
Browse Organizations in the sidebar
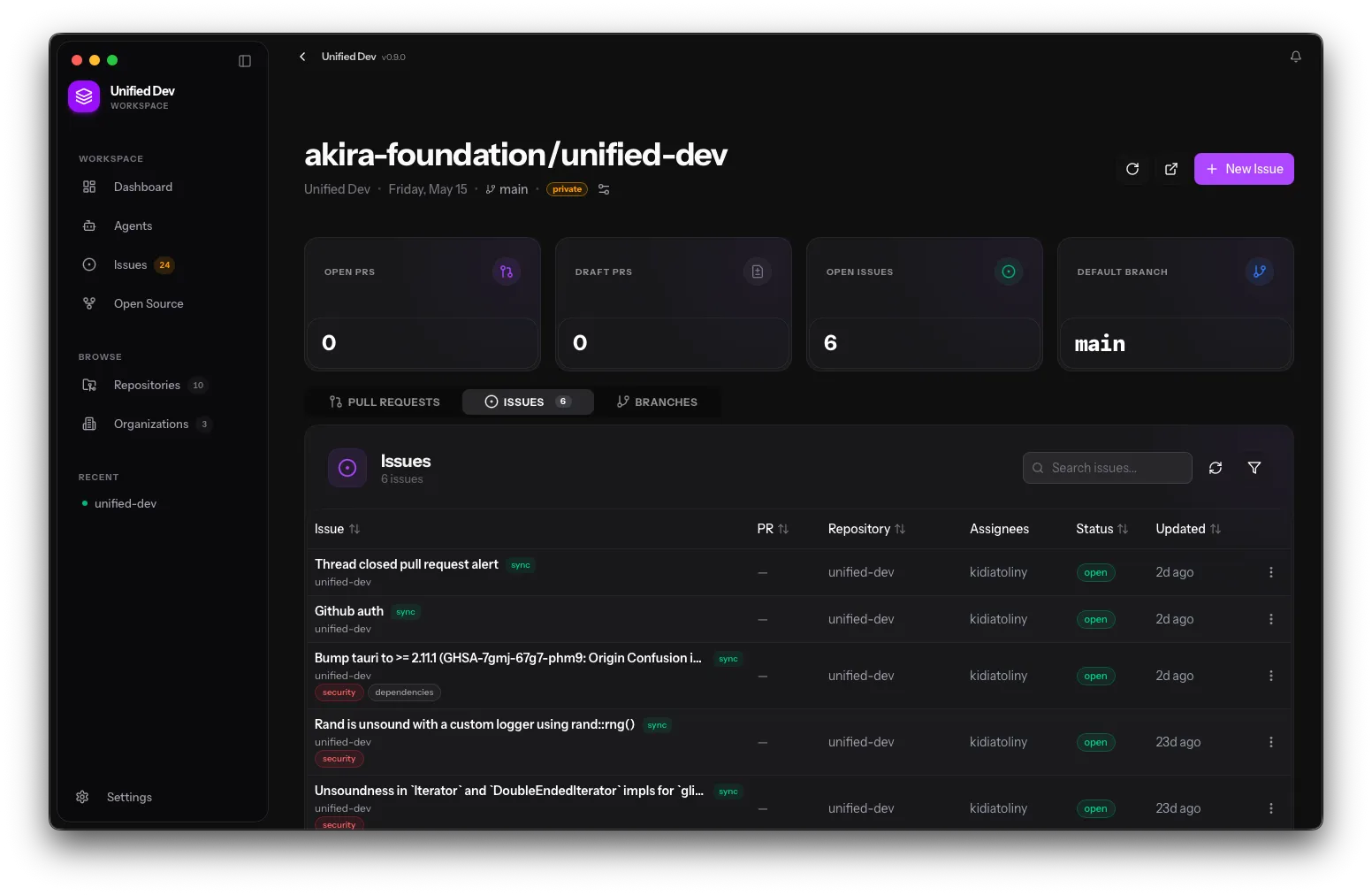click(163, 424)
